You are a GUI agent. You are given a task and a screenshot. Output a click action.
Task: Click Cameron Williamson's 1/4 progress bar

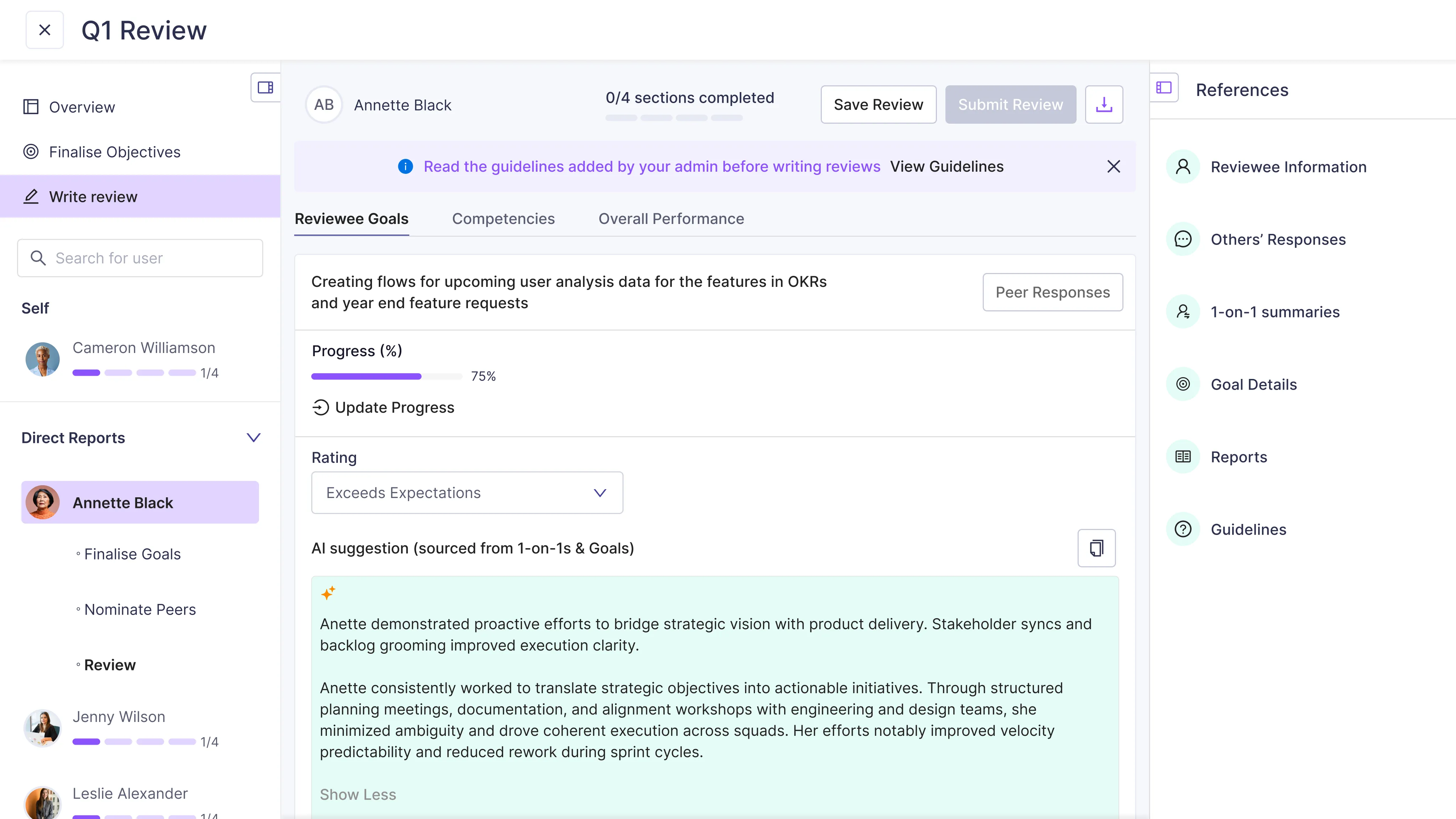pos(134,373)
